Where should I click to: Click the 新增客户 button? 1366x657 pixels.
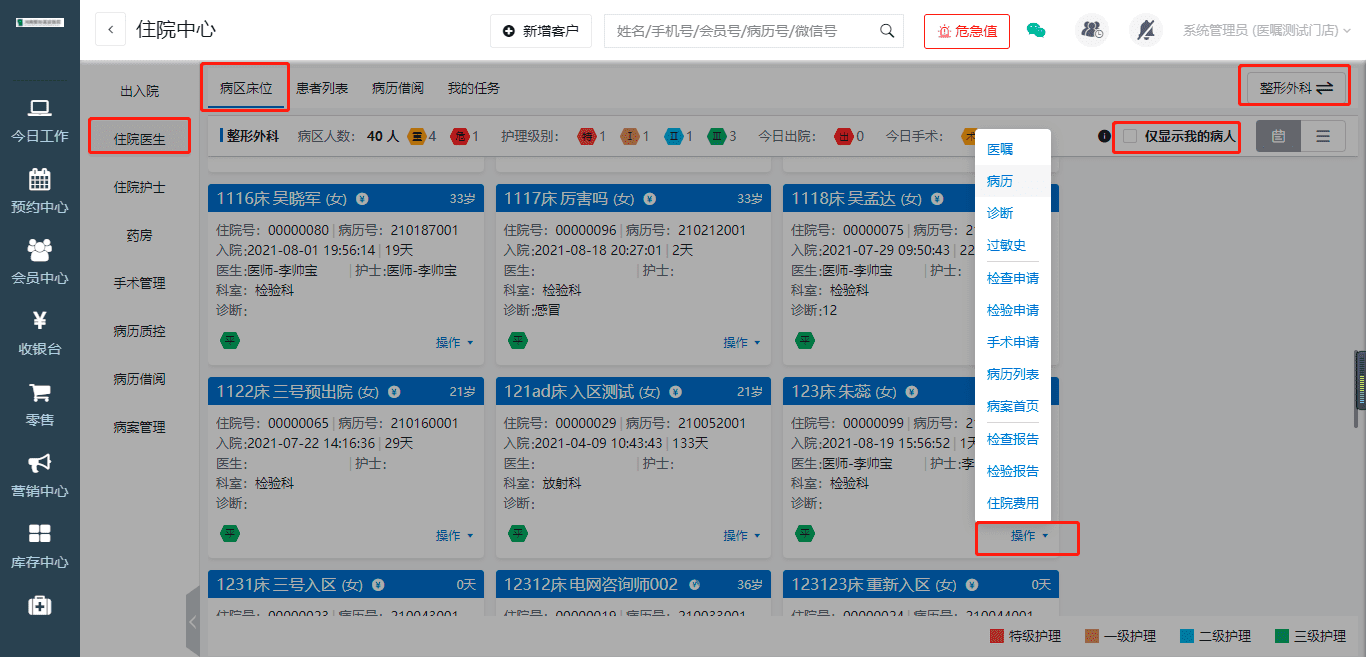(x=541, y=31)
